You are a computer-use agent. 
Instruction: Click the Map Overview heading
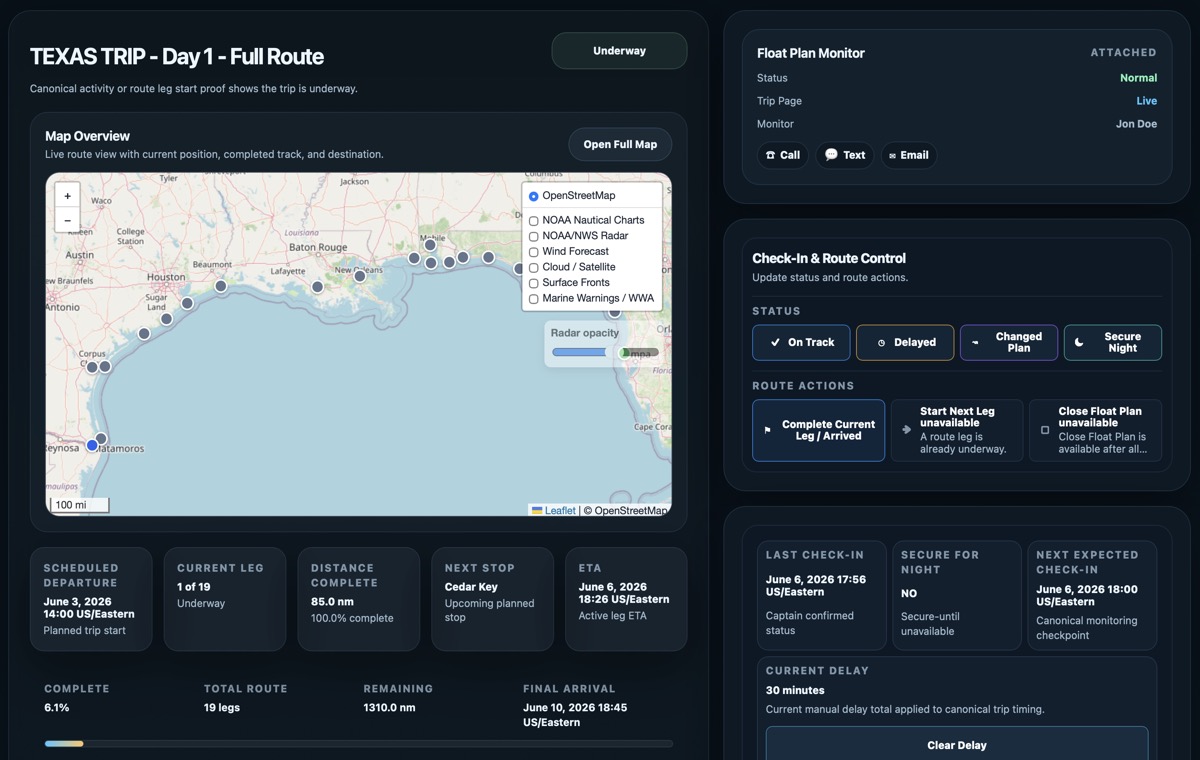click(88, 136)
